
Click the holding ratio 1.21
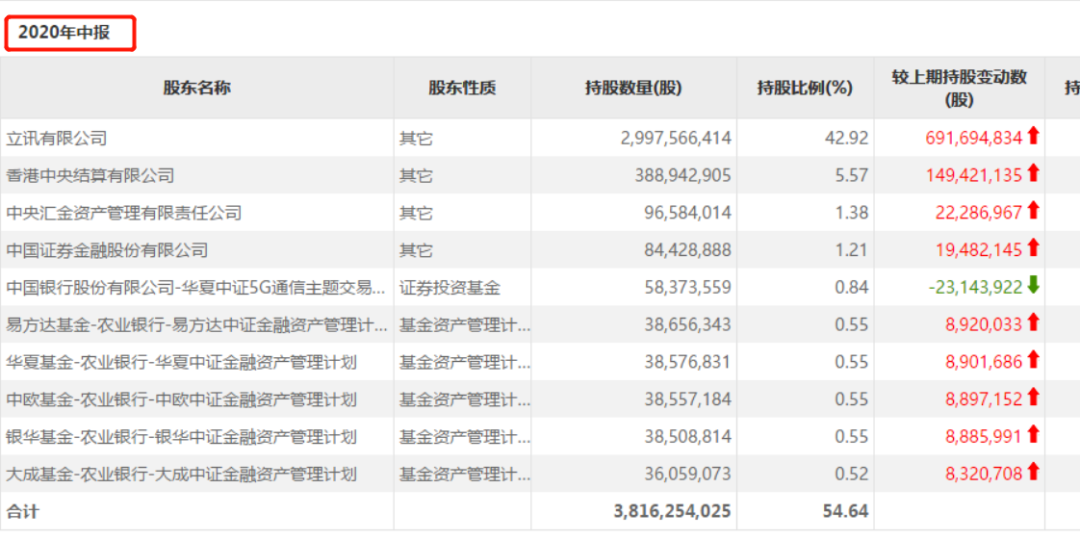(x=853, y=250)
